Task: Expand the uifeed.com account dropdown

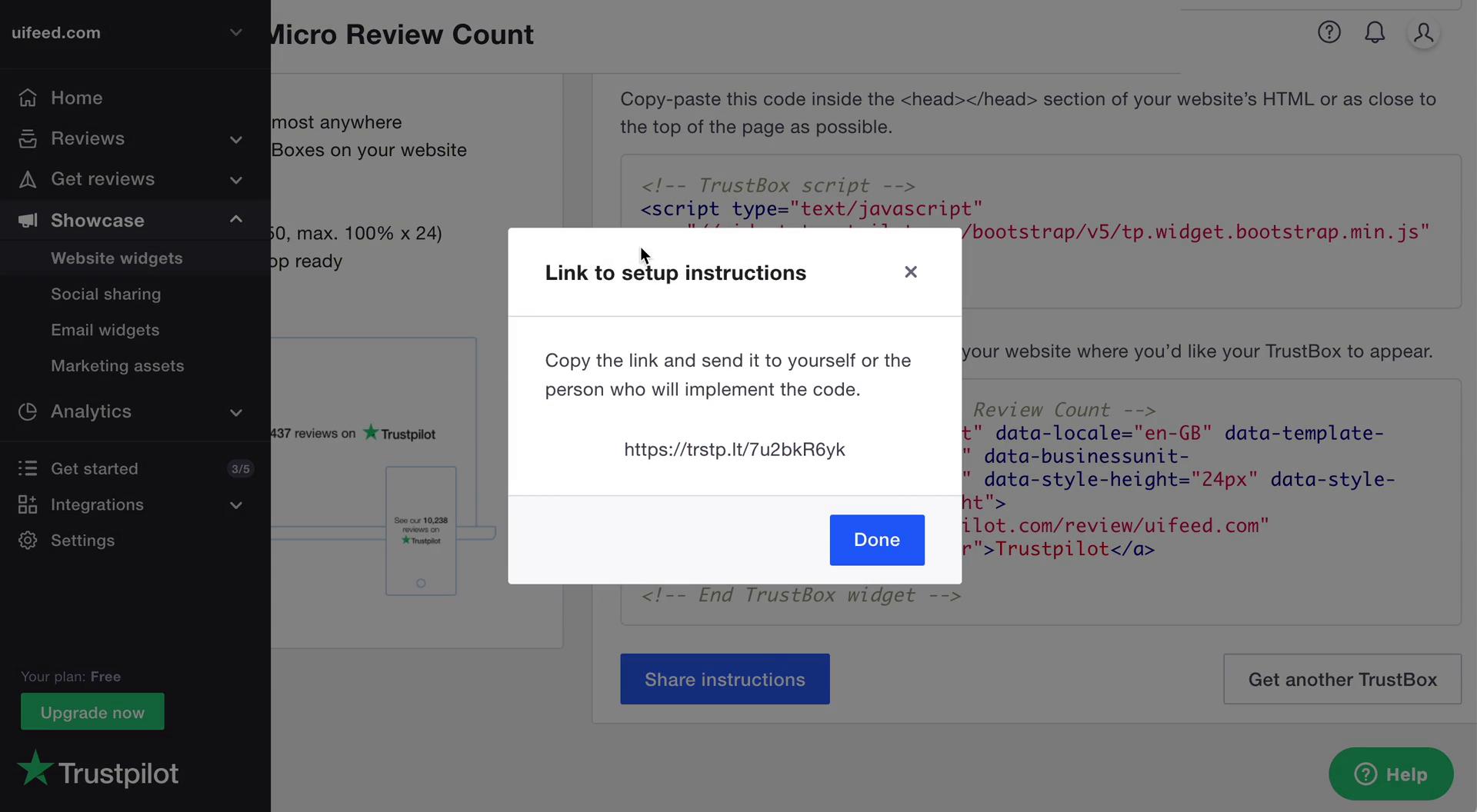Action: tap(236, 32)
